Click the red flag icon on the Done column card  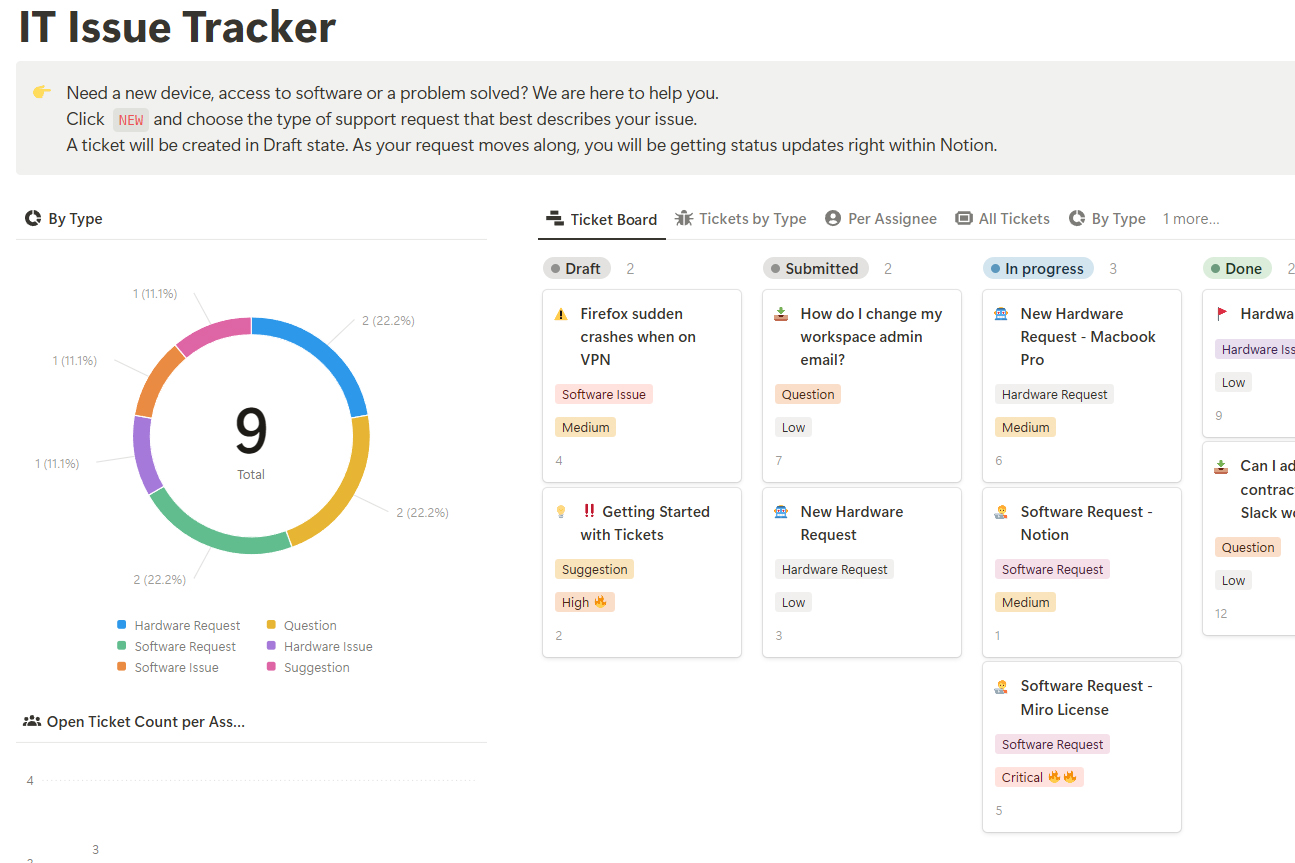click(1221, 313)
